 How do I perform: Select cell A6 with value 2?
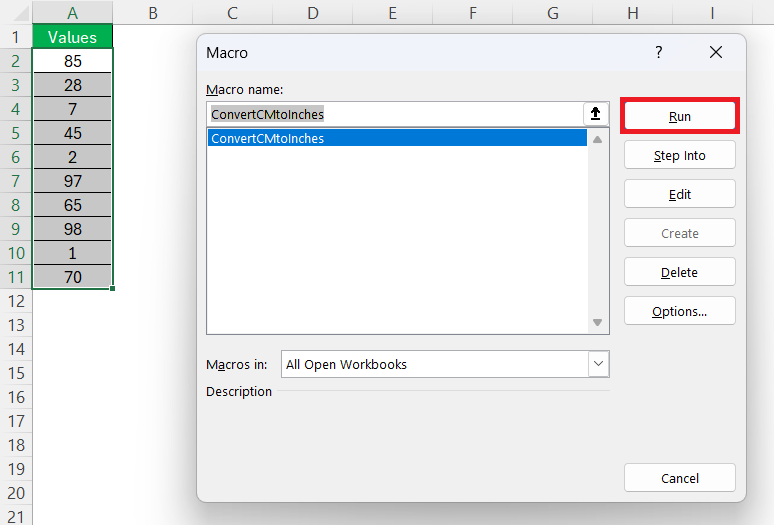click(73, 157)
